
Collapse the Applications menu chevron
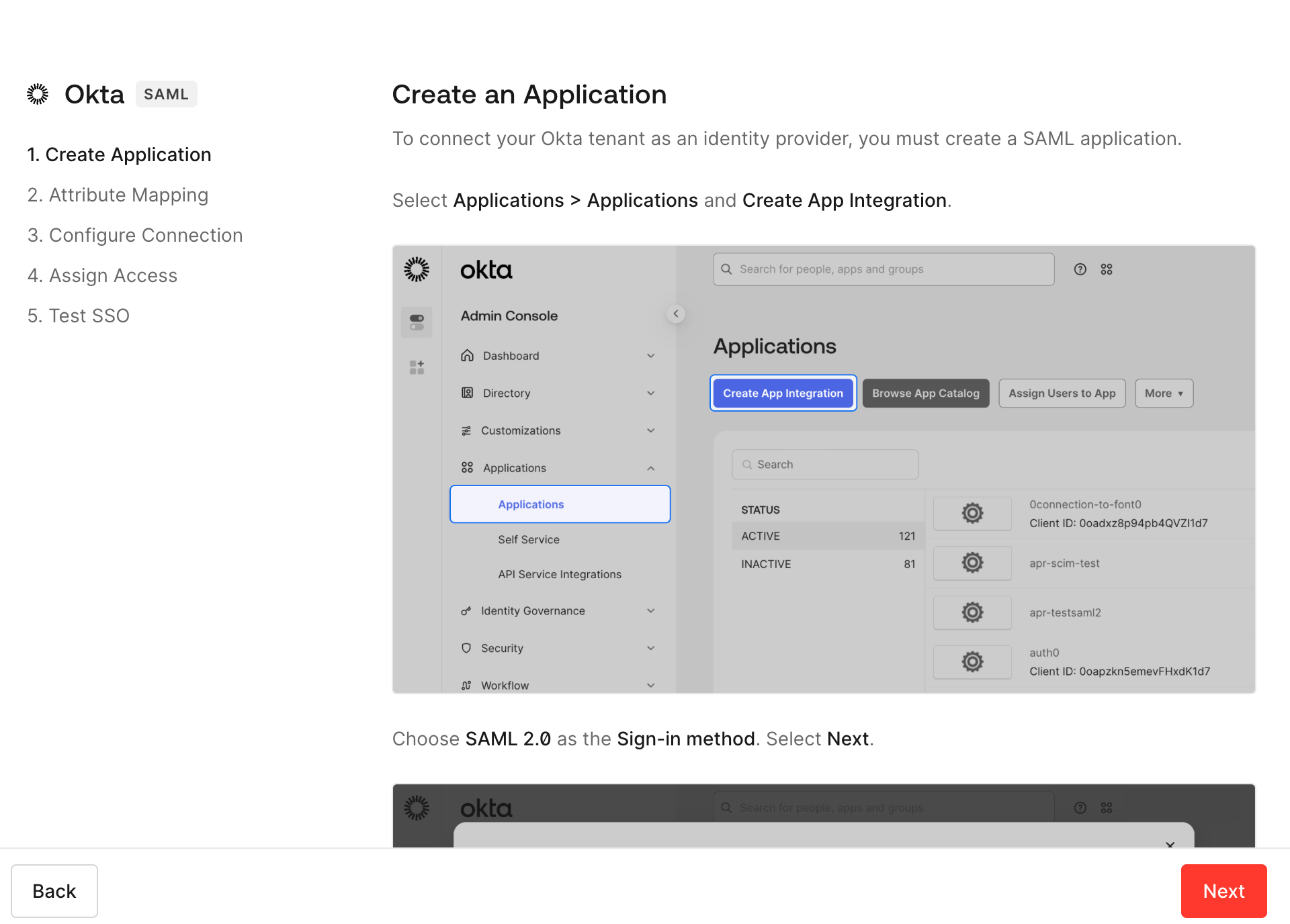point(650,468)
